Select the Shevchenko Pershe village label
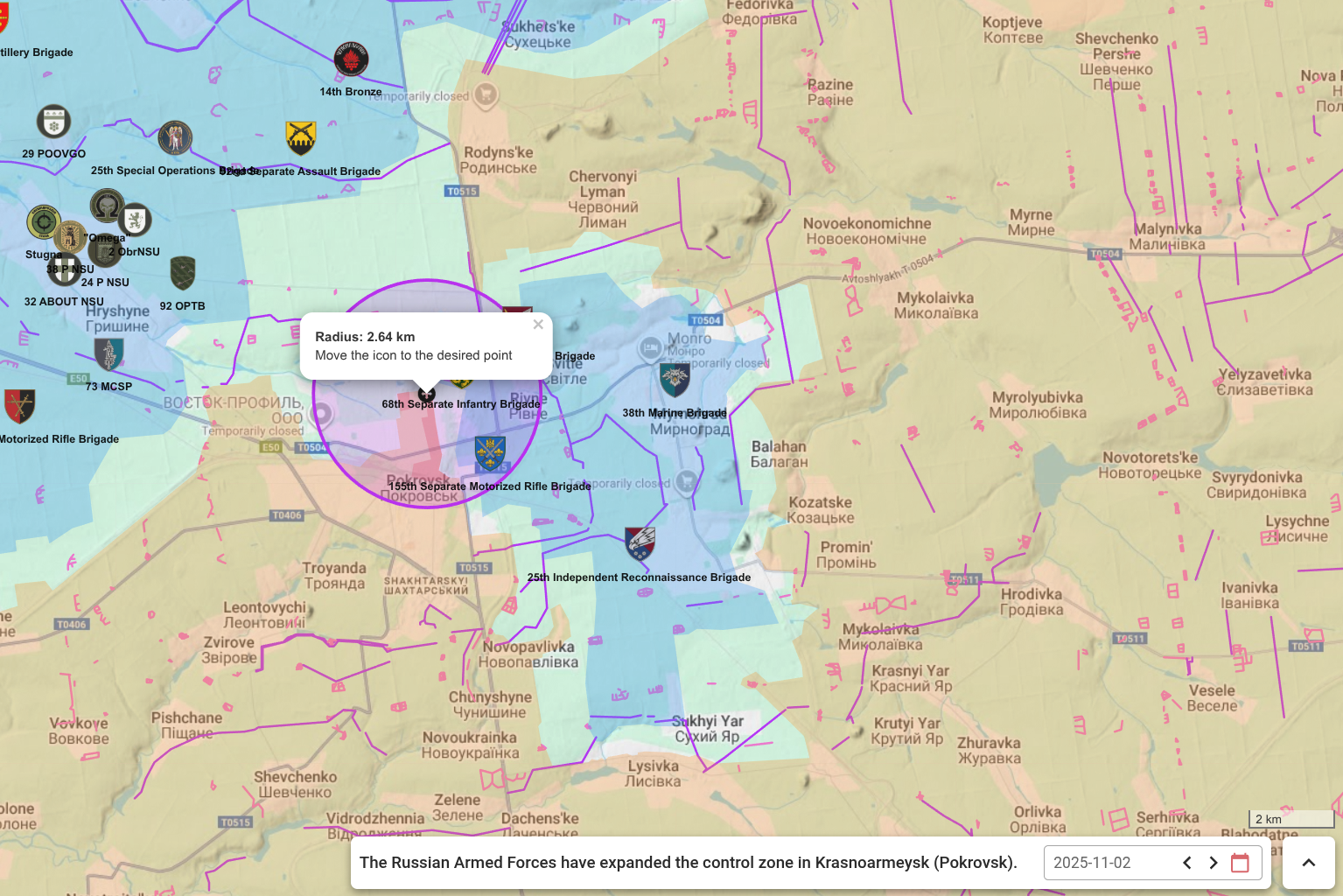The height and width of the screenshot is (896, 1343). click(1116, 61)
